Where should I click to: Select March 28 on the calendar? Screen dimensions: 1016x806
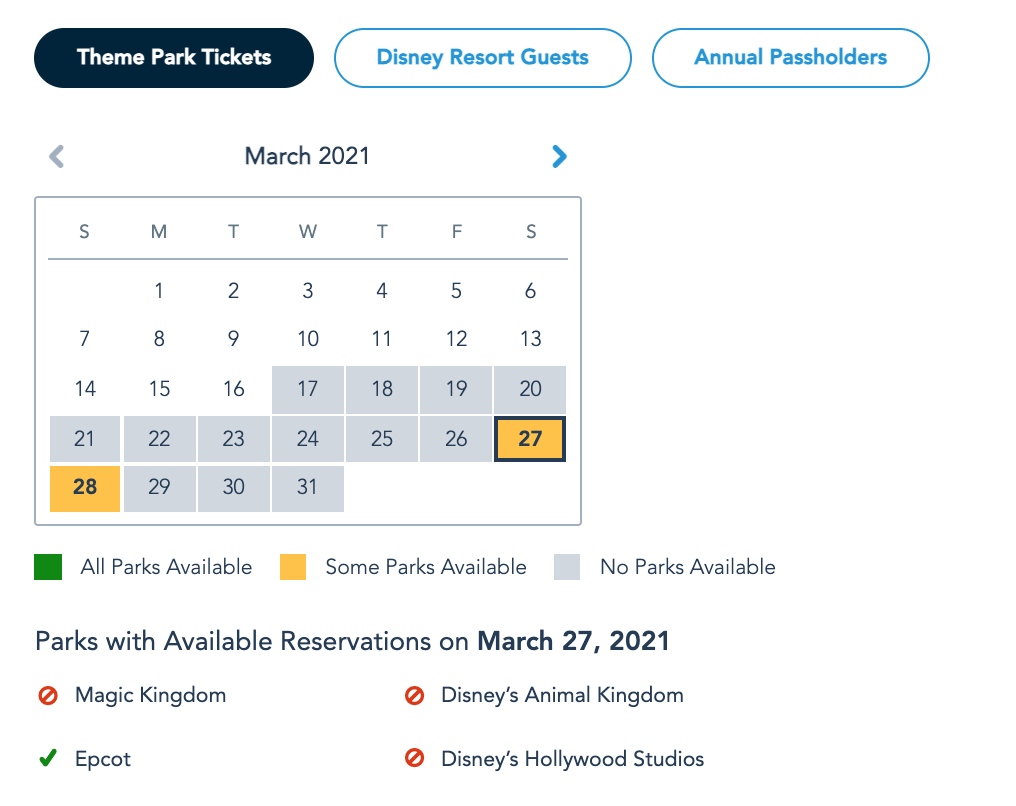click(85, 487)
